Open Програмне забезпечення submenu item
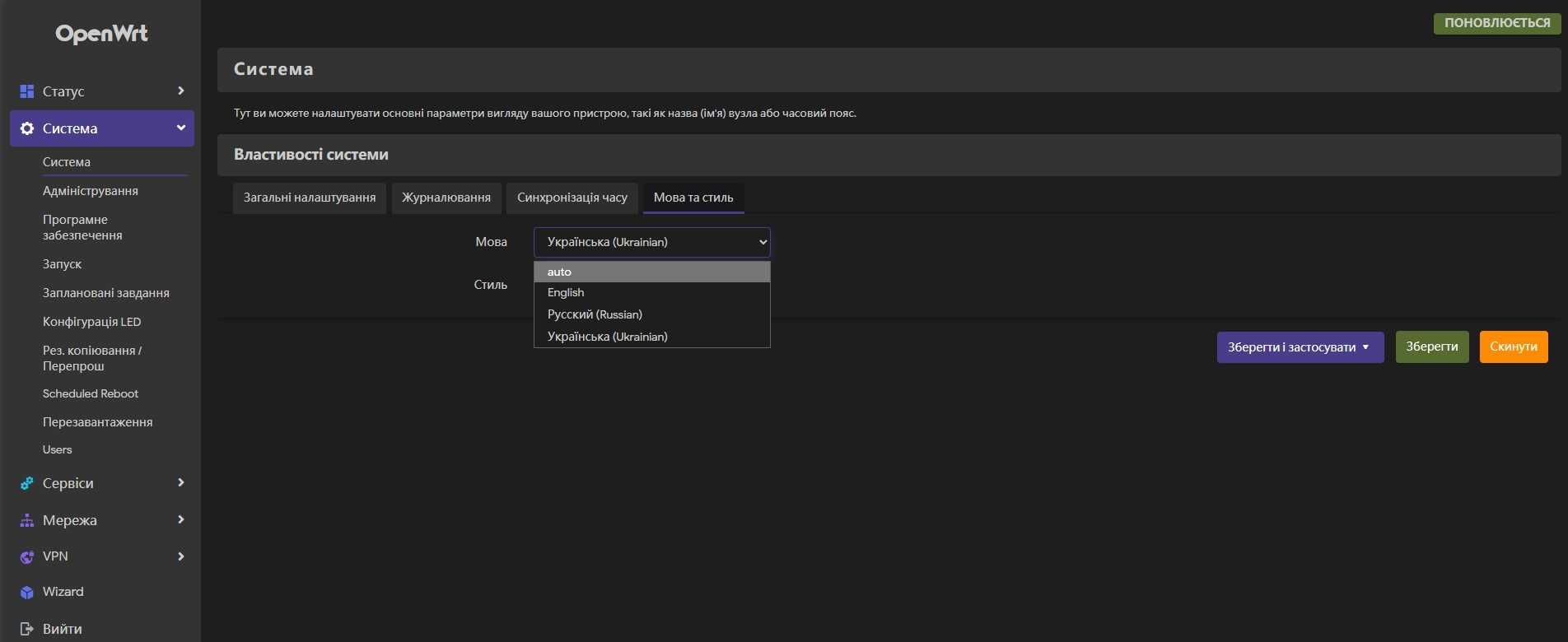Screen dimensions: 1568x642 coord(82,227)
